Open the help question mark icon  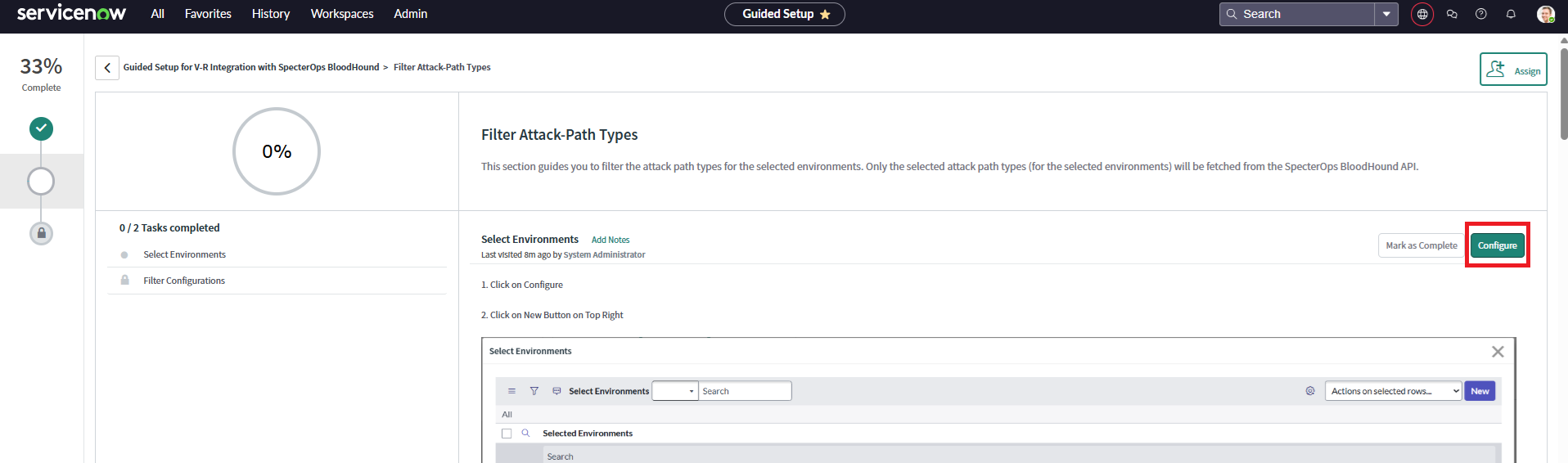click(x=1481, y=14)
